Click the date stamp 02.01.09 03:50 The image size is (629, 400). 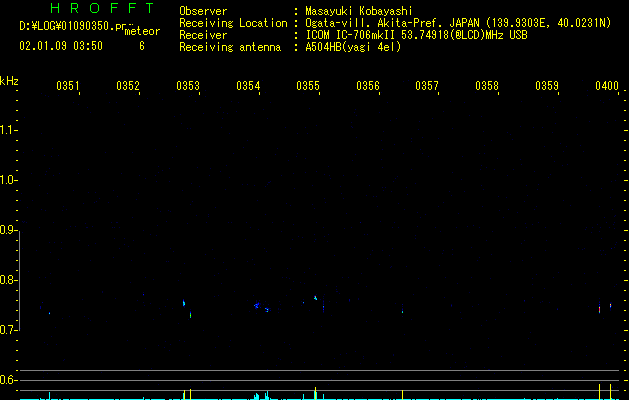[61, 46]
